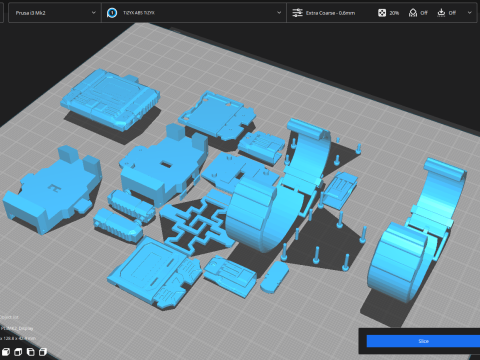Screen dimensions: 480x360
Task: Open the Prusa i3 Mk2 printer selector
Action: [55, 13]
